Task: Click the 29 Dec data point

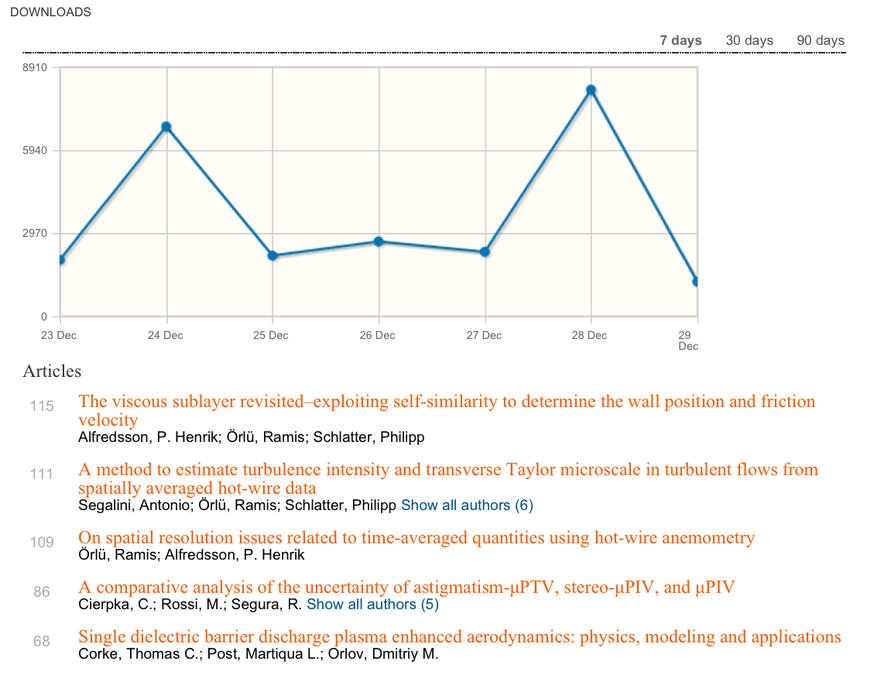Action: click(x=696, y=282)
